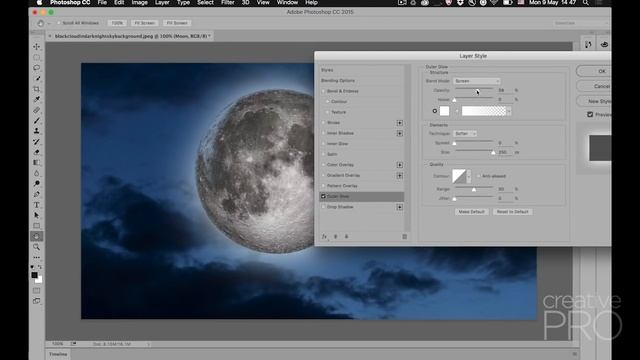Viewport: 640px width, 360px height.
Task: Open the gradient picker dropdown arrow
Action: (x=509, y=111)
